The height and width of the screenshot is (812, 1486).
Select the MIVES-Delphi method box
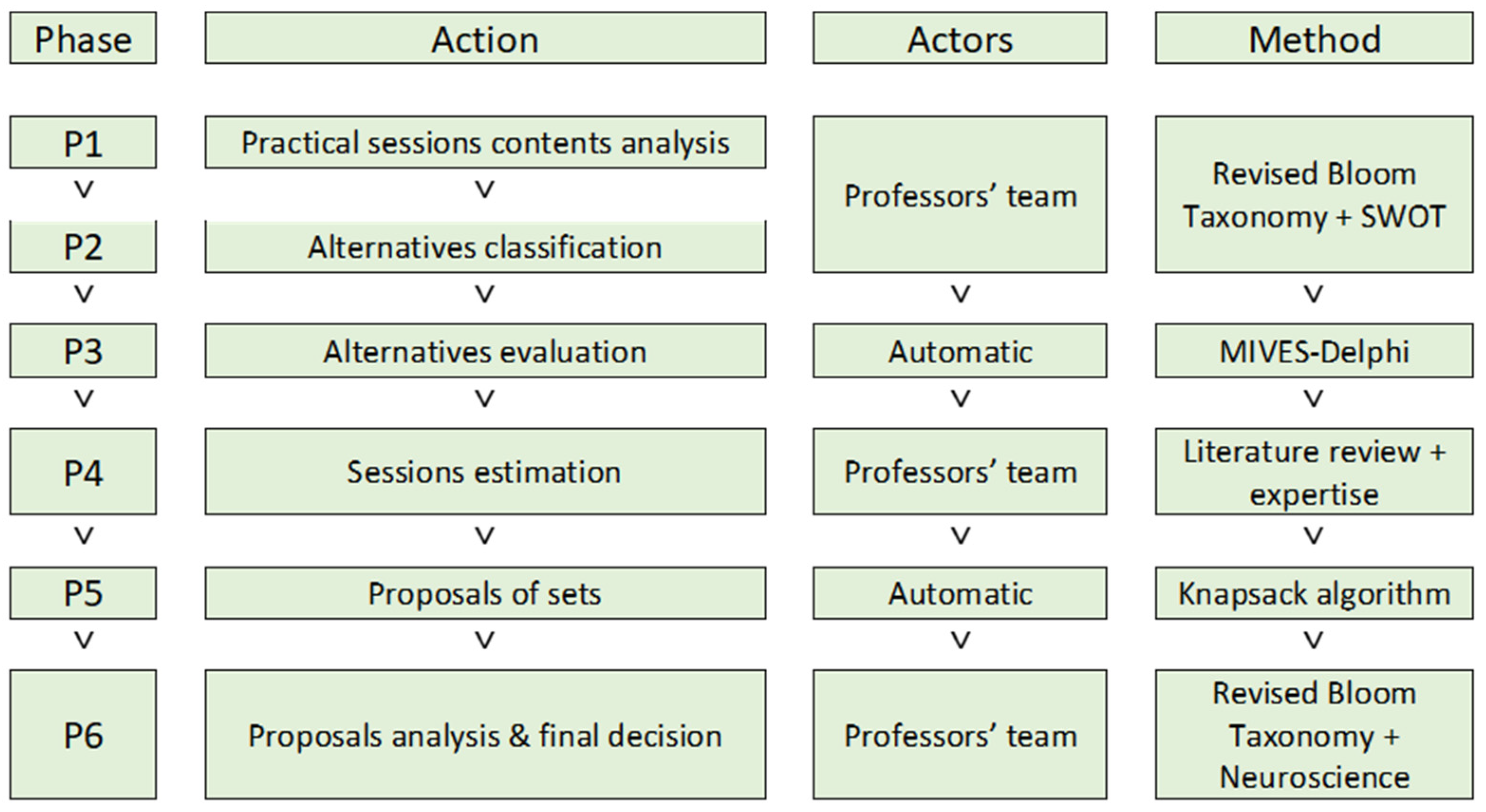[1313, 351]
